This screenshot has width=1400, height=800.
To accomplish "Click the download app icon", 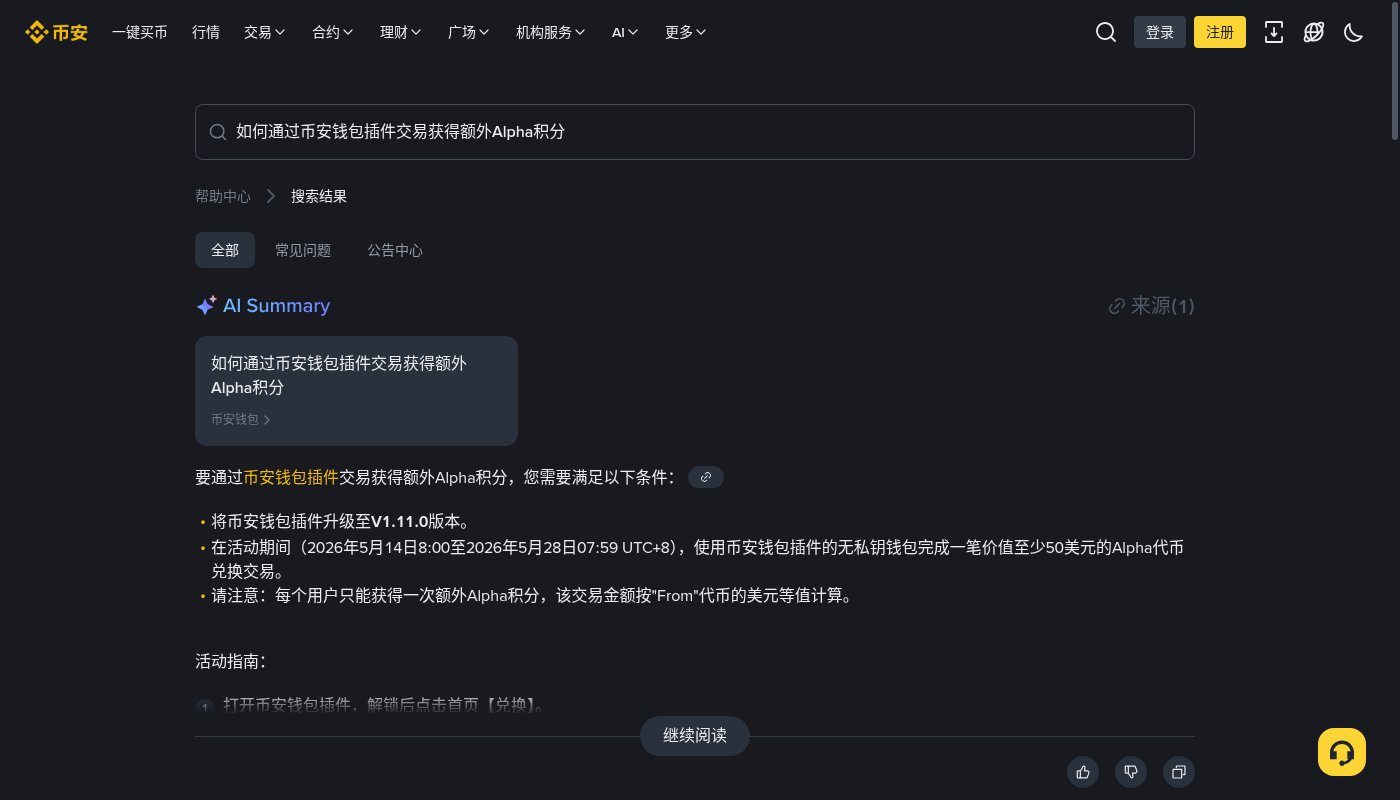I will (x=1274, y=32).
